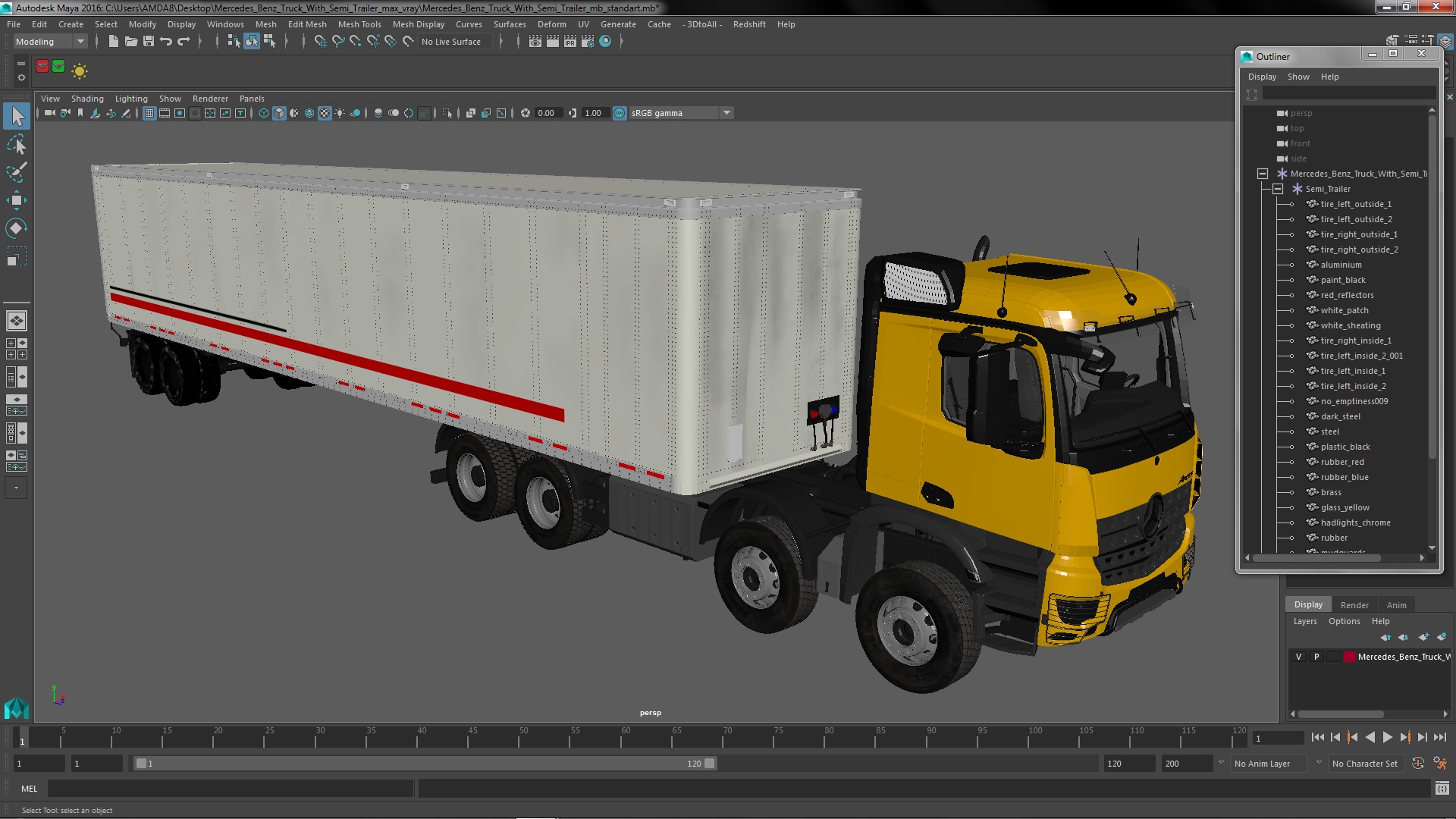Click the red layer color swatch

1350,657
